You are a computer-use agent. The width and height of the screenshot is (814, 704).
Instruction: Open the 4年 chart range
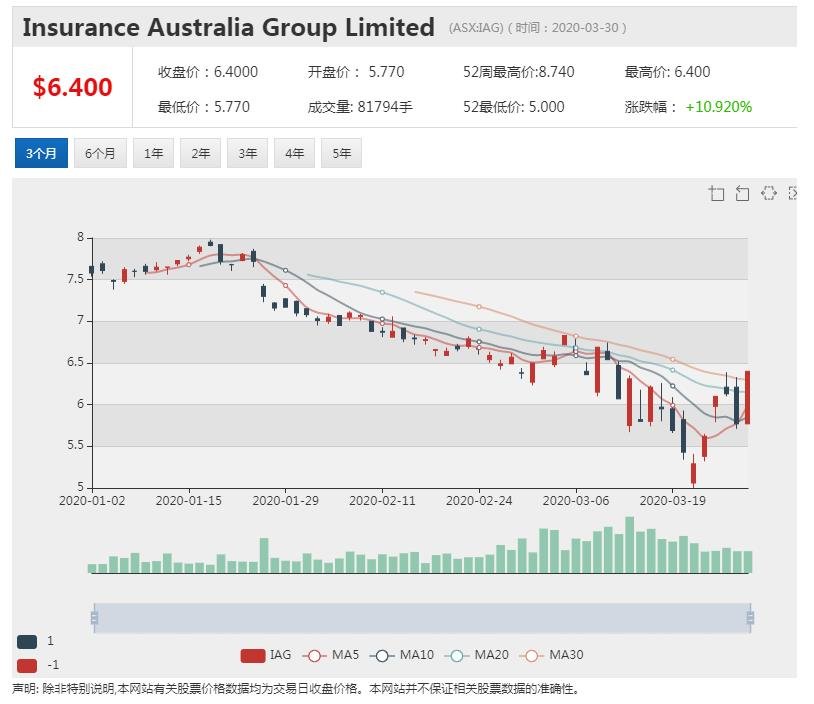[x=294, y=153]
